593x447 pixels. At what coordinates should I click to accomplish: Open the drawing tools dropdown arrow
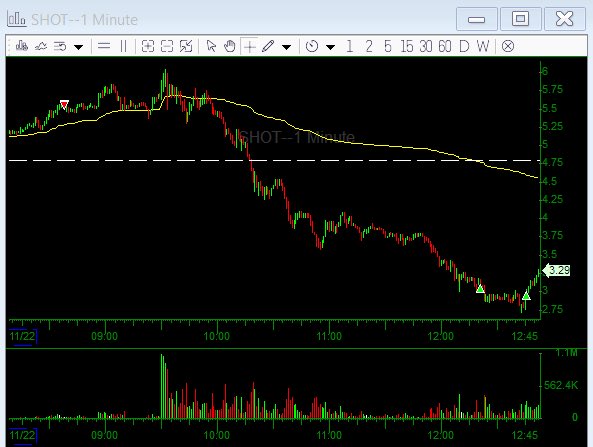click(286, 47)
